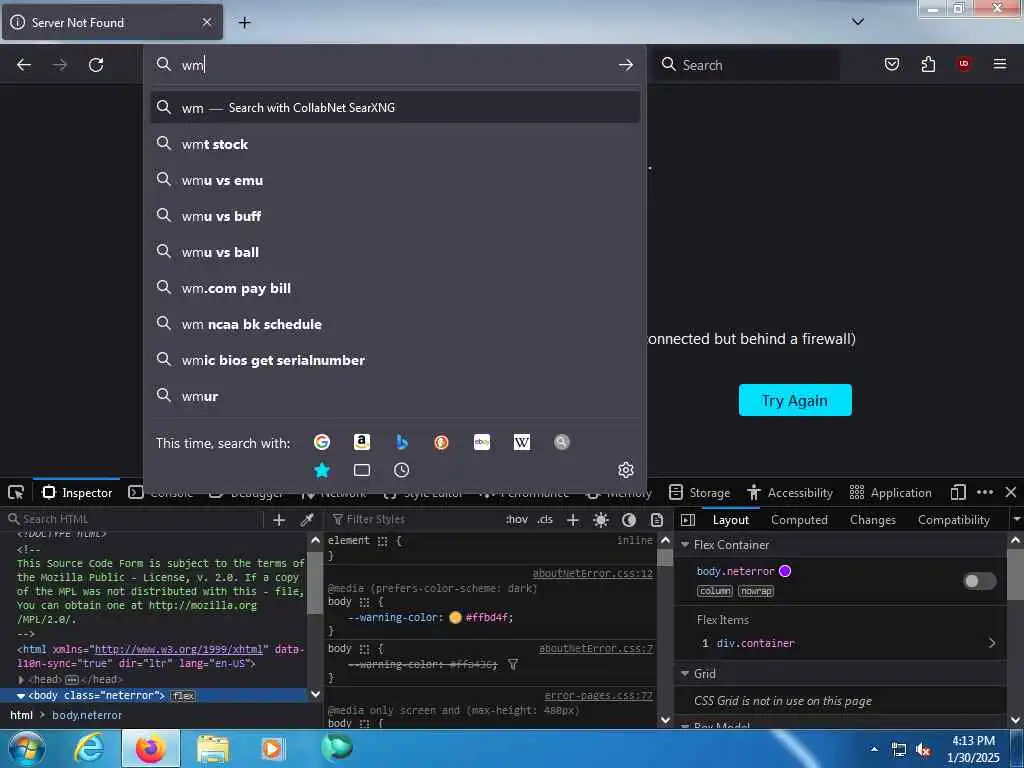Go back to the previous page

point(24,65)
